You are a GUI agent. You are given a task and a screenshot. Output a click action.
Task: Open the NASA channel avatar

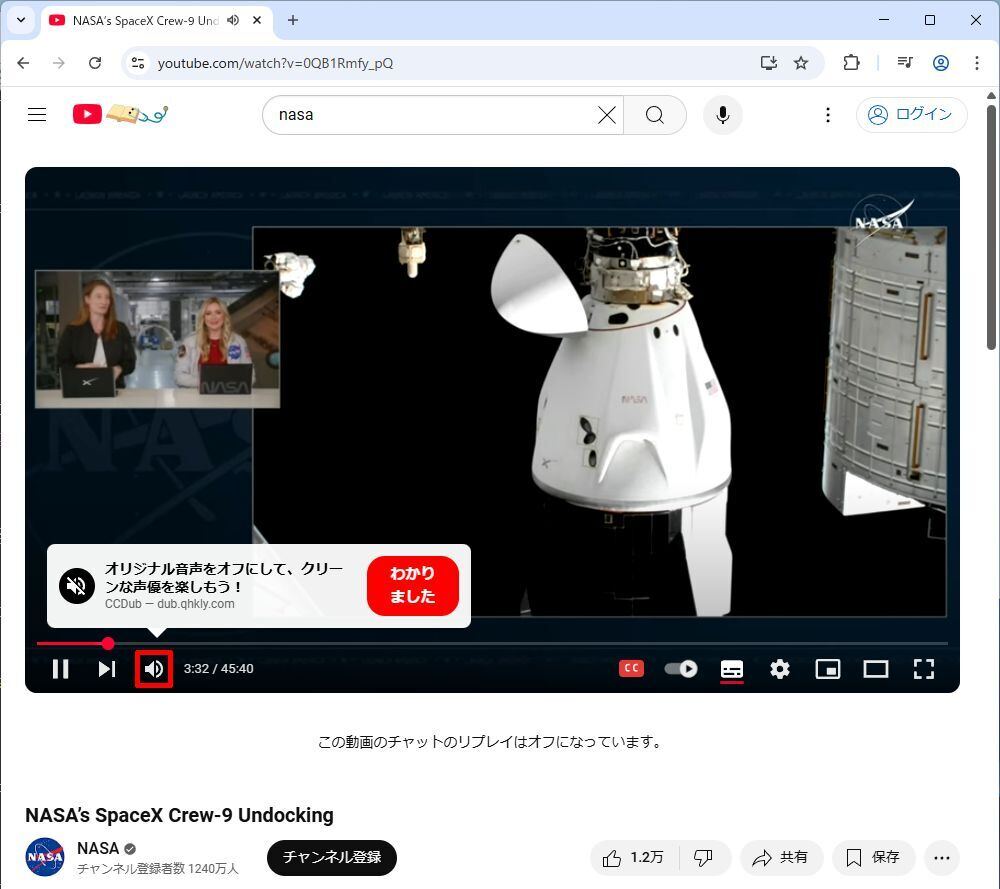click(x=45, y=857)
